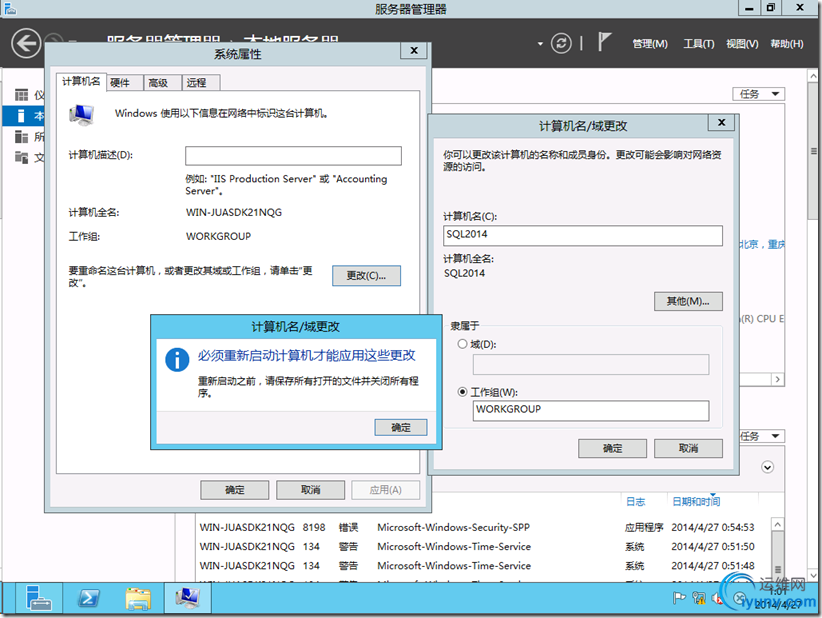This screenshot has width=822, height=618.
Task: Switch to the Advanced tab
Action: coord(163,83)
